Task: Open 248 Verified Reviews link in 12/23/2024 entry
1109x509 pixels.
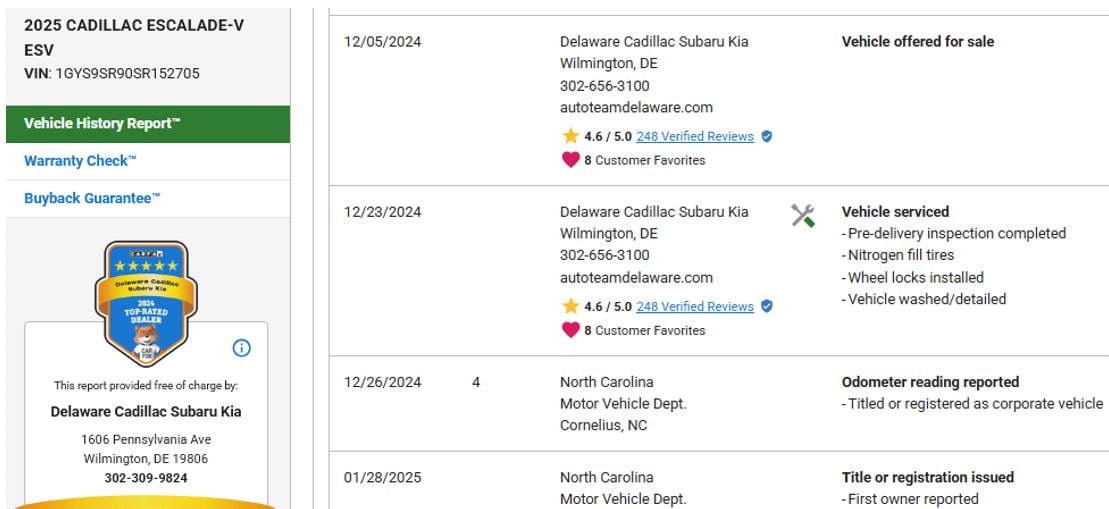Action: coord(695,307)
